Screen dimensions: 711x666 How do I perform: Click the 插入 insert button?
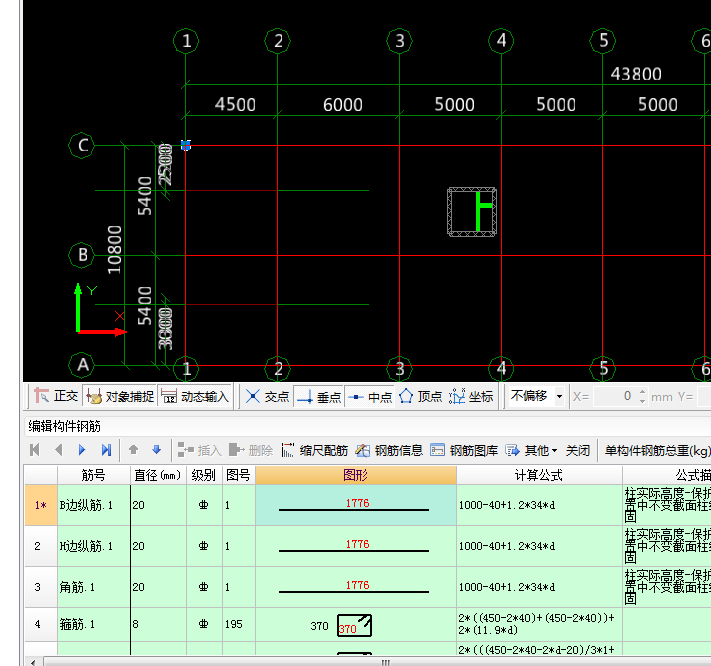point(199,450)
